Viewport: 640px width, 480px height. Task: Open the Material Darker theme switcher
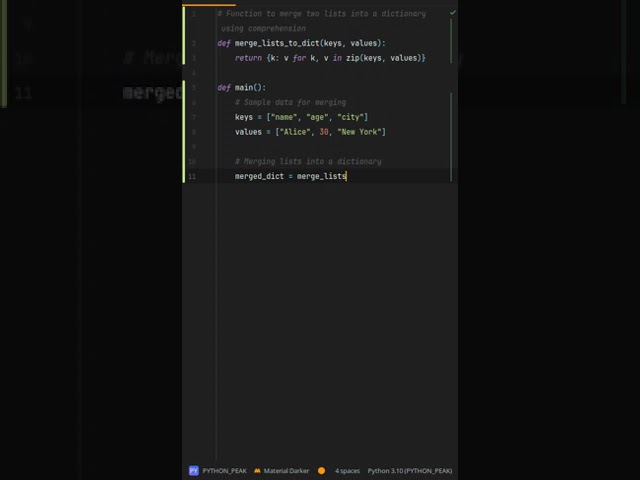tap(286, 471)
